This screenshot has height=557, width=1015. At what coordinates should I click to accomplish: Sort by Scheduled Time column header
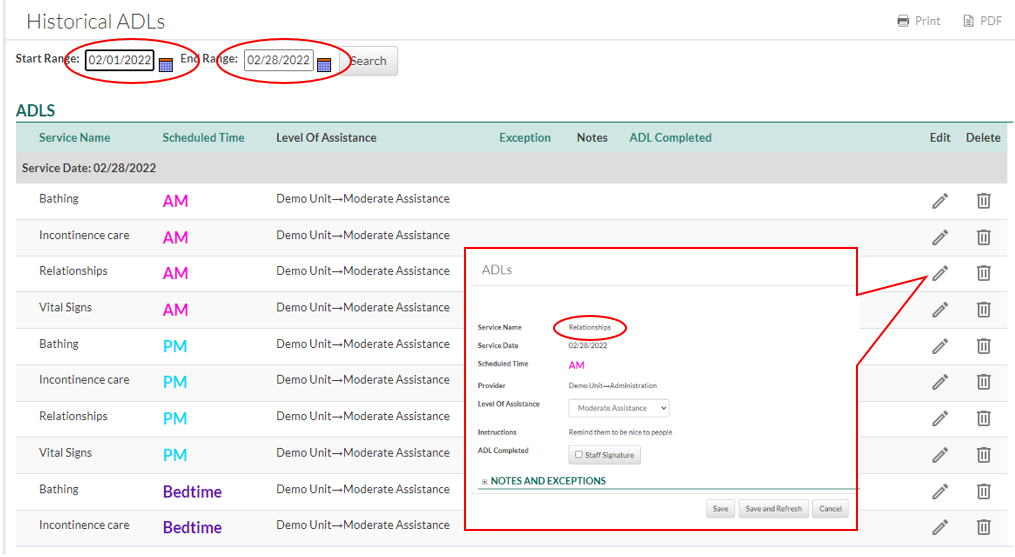tap(203, 138)
